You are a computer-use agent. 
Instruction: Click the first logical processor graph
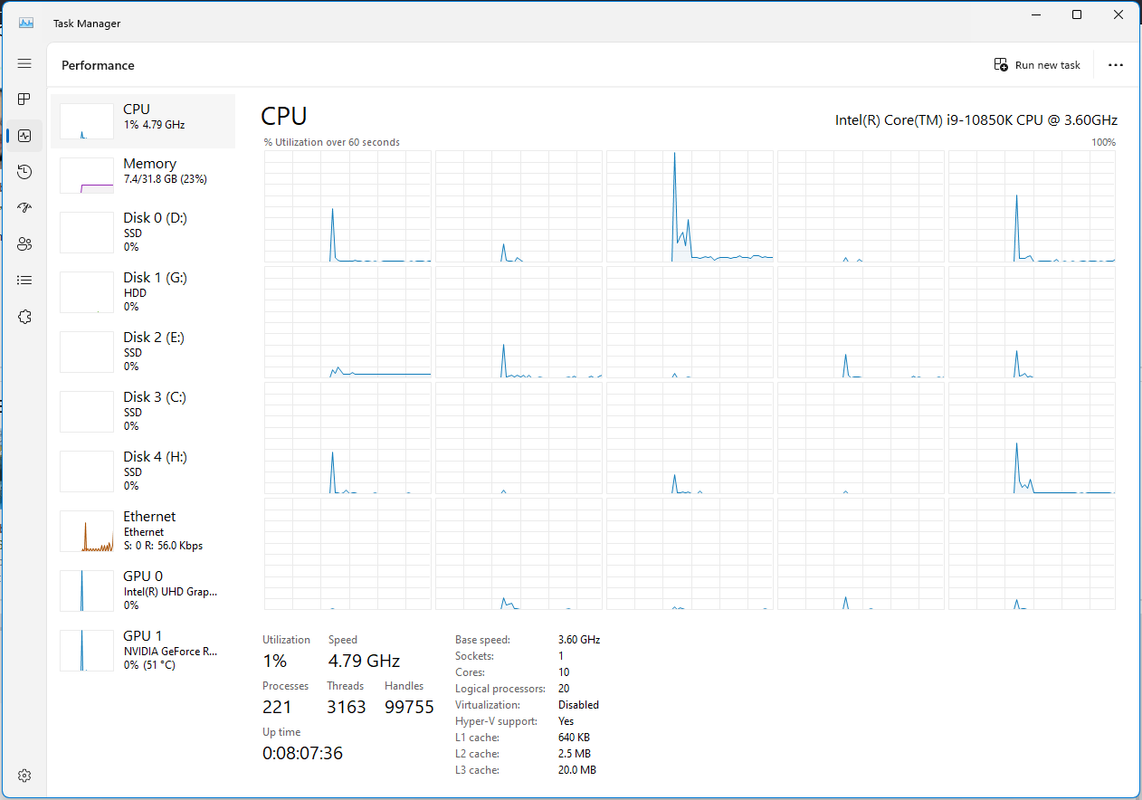click(x=347, y=206)
